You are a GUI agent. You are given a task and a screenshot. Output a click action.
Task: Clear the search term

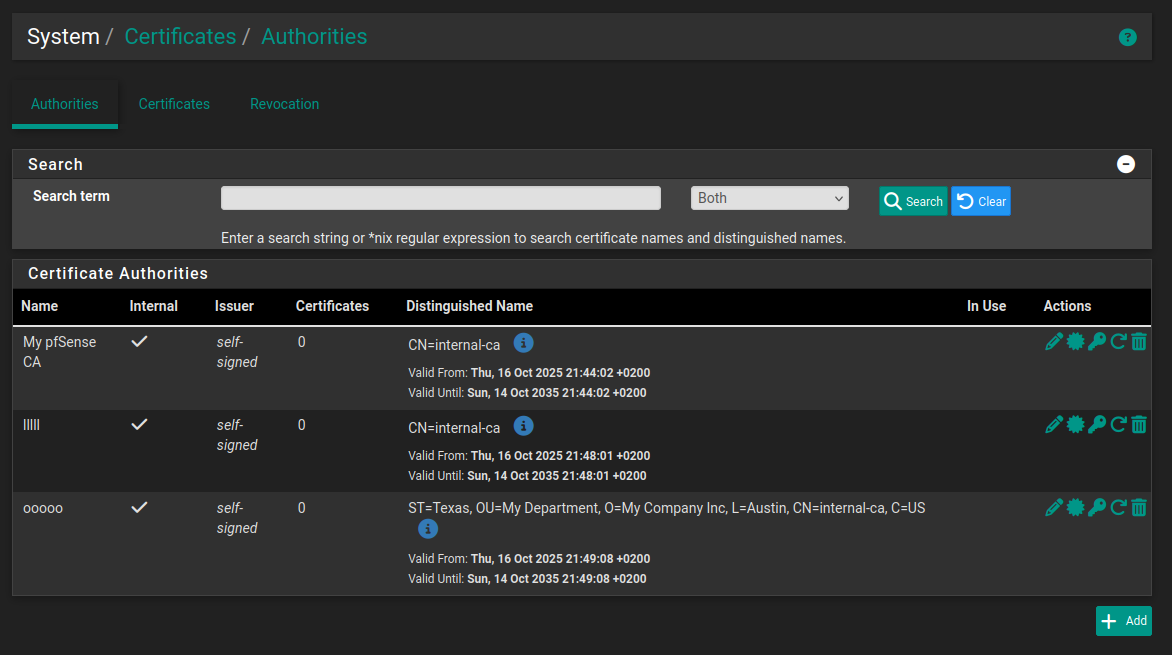tap(981, 201)
